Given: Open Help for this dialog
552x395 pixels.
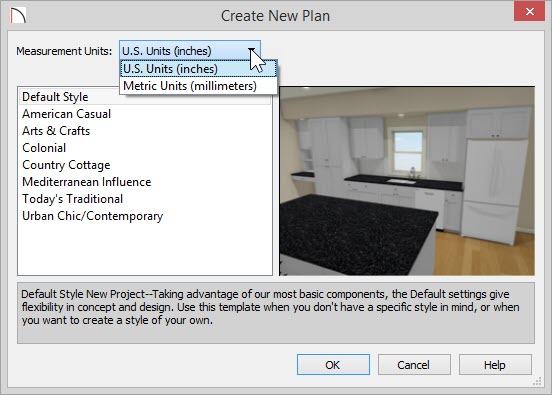Looking at the screenshot, I should tap(495, 365).
